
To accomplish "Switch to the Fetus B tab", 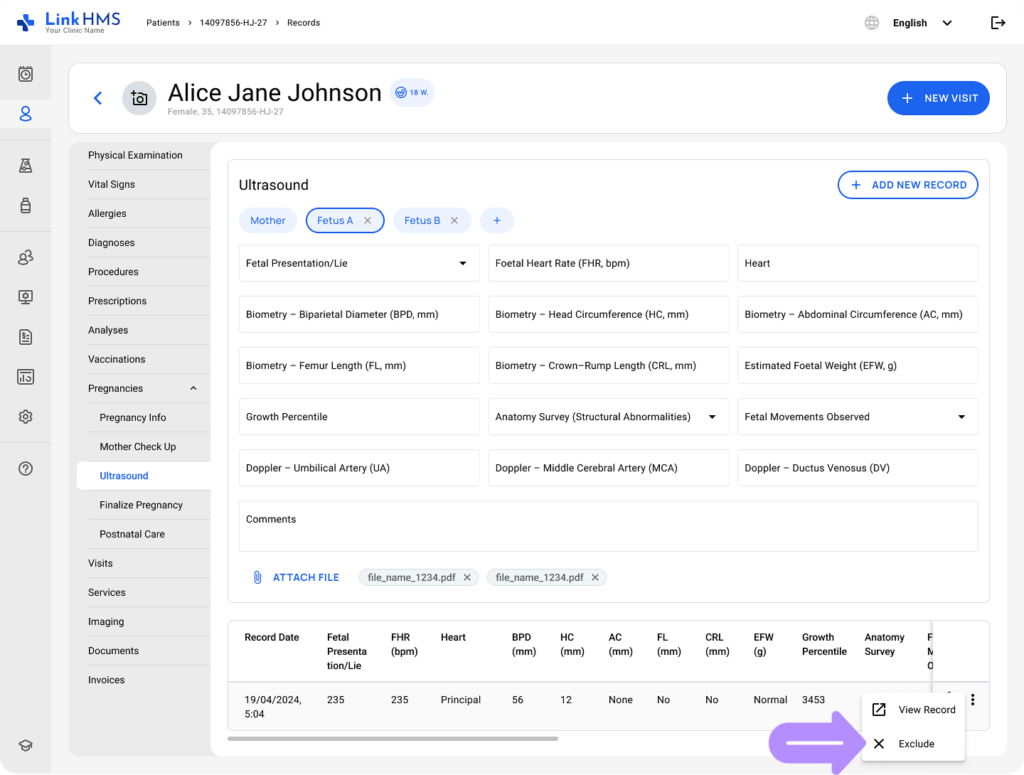I will [421, 221].
